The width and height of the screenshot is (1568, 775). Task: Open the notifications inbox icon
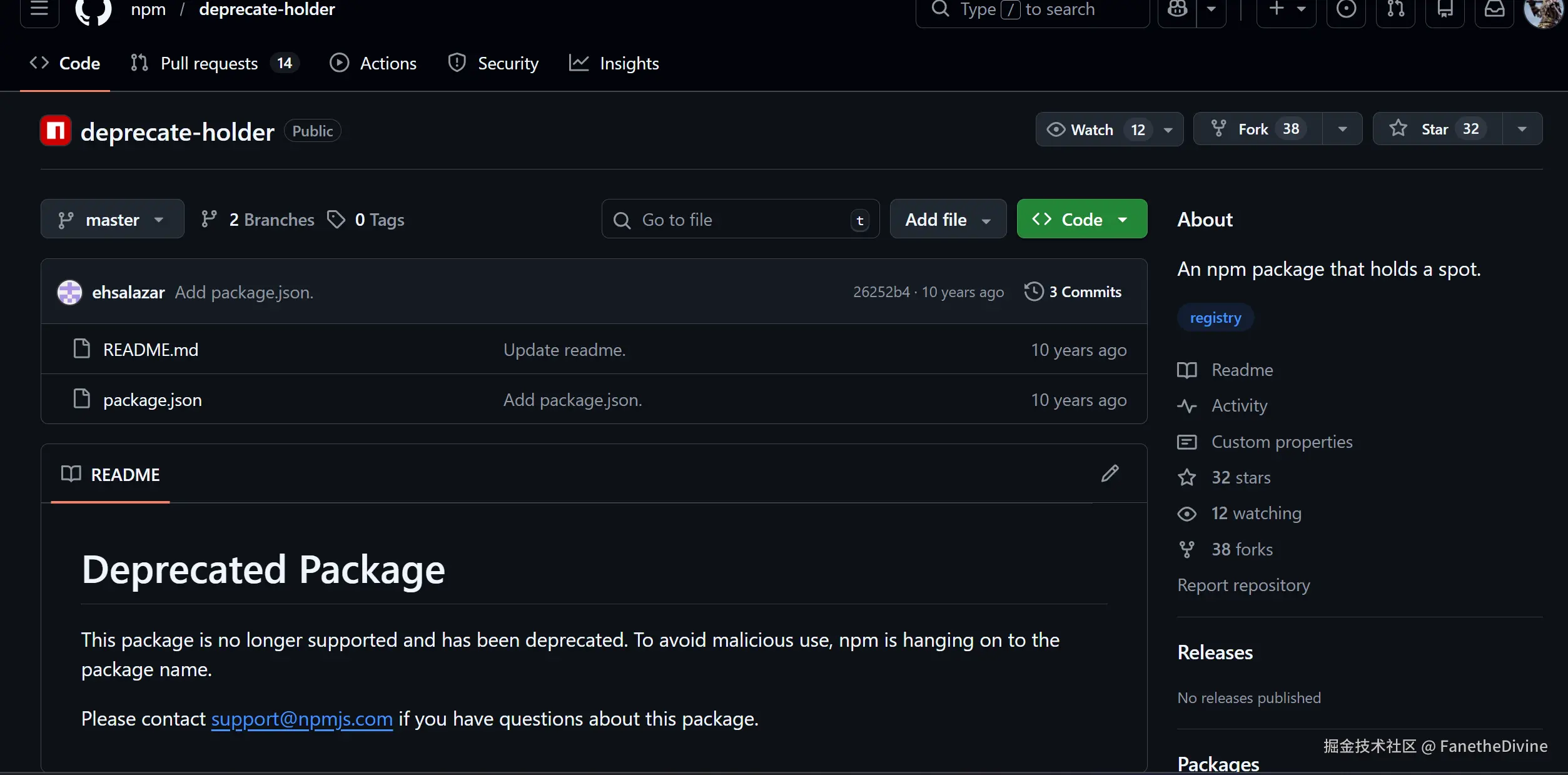1494,9
